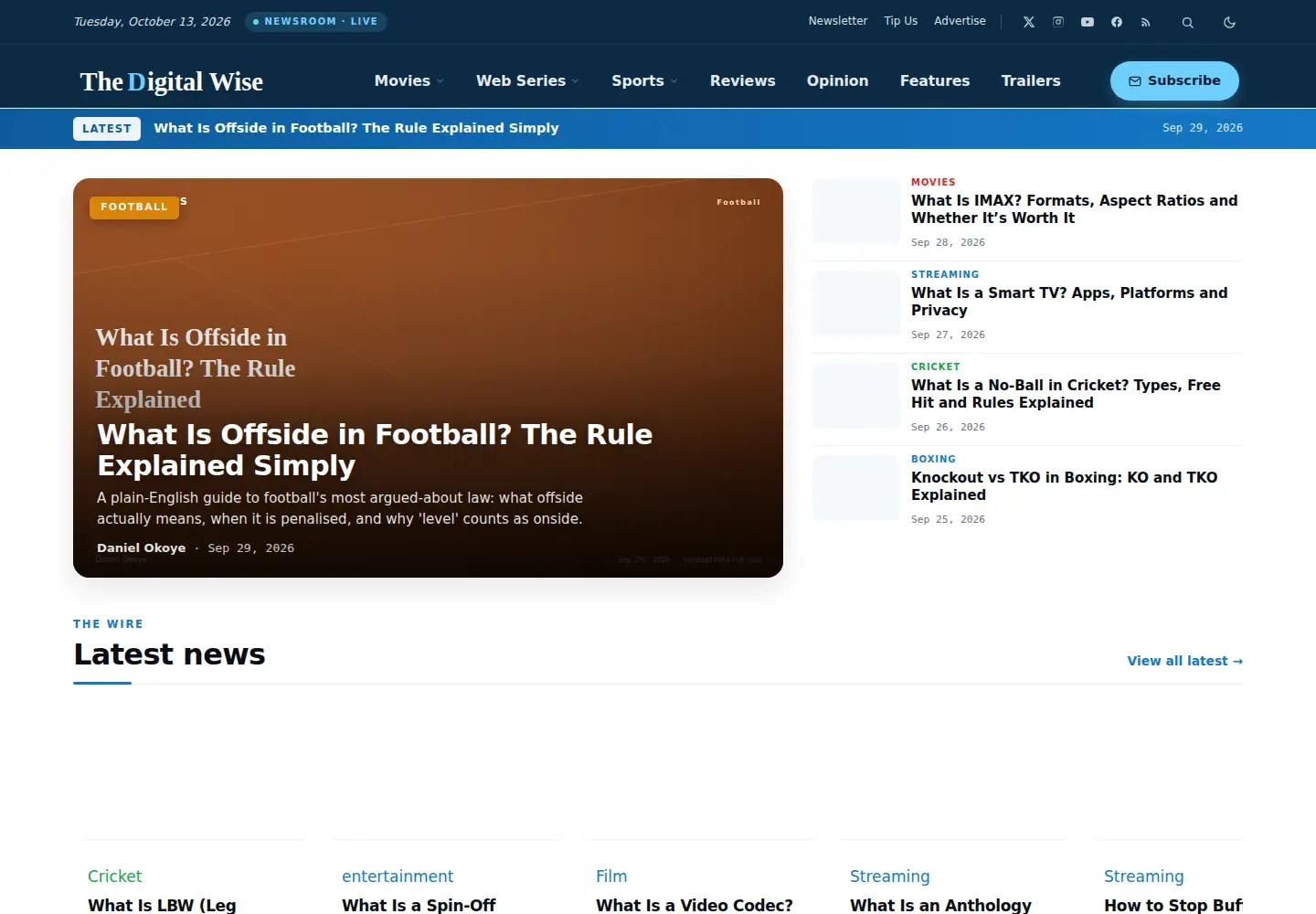Open the RSS feed icon

[x=1146, y=22]
